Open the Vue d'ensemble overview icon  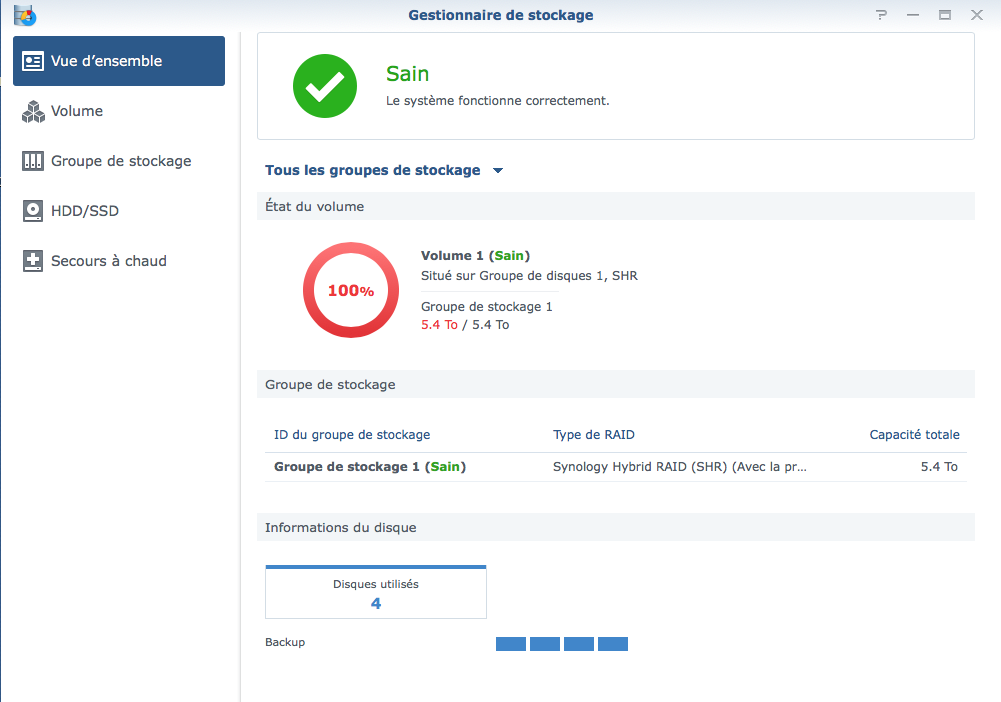click(x=33, y=61)
